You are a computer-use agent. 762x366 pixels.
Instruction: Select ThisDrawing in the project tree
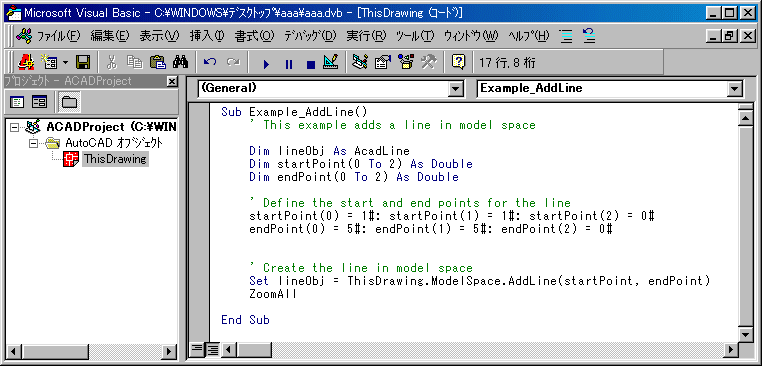[115, 159]
